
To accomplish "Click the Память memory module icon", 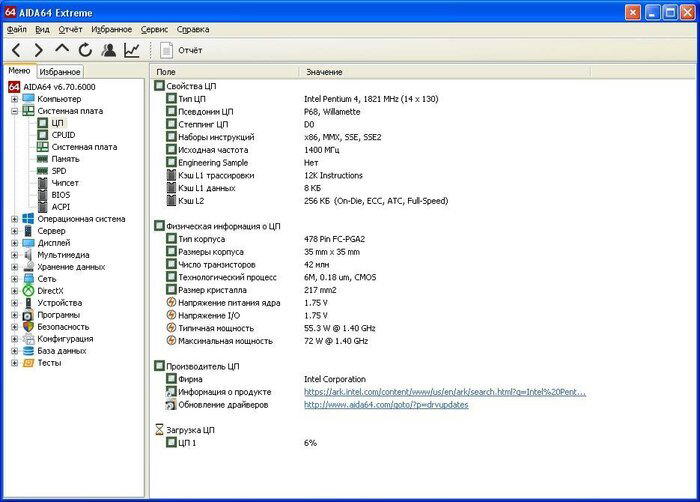I will [x=42, y=159].
